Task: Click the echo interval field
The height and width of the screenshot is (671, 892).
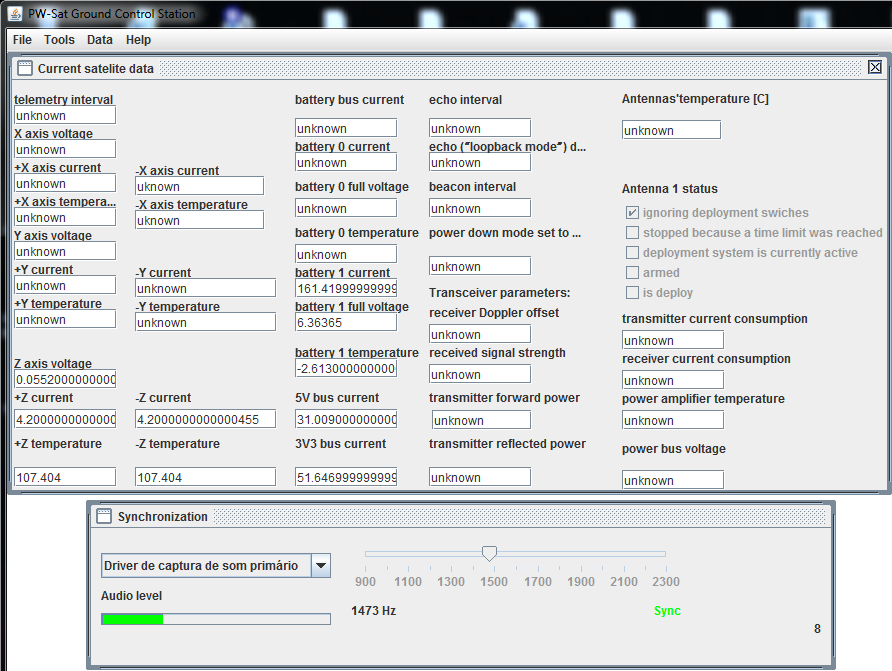Action: (480, 129)
